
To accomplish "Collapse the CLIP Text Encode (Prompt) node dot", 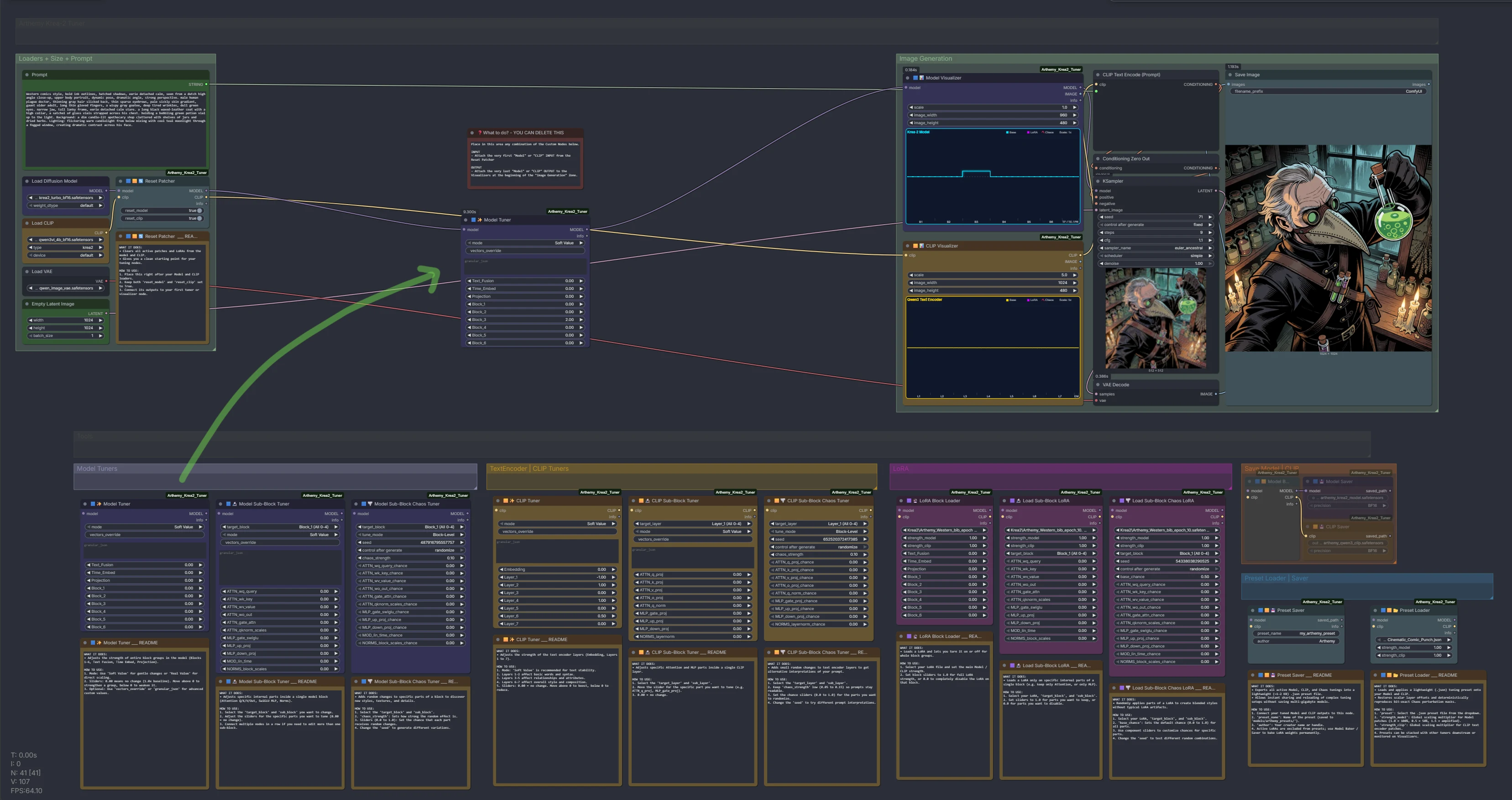I will pyautogui.click(x=1098, y=74).
